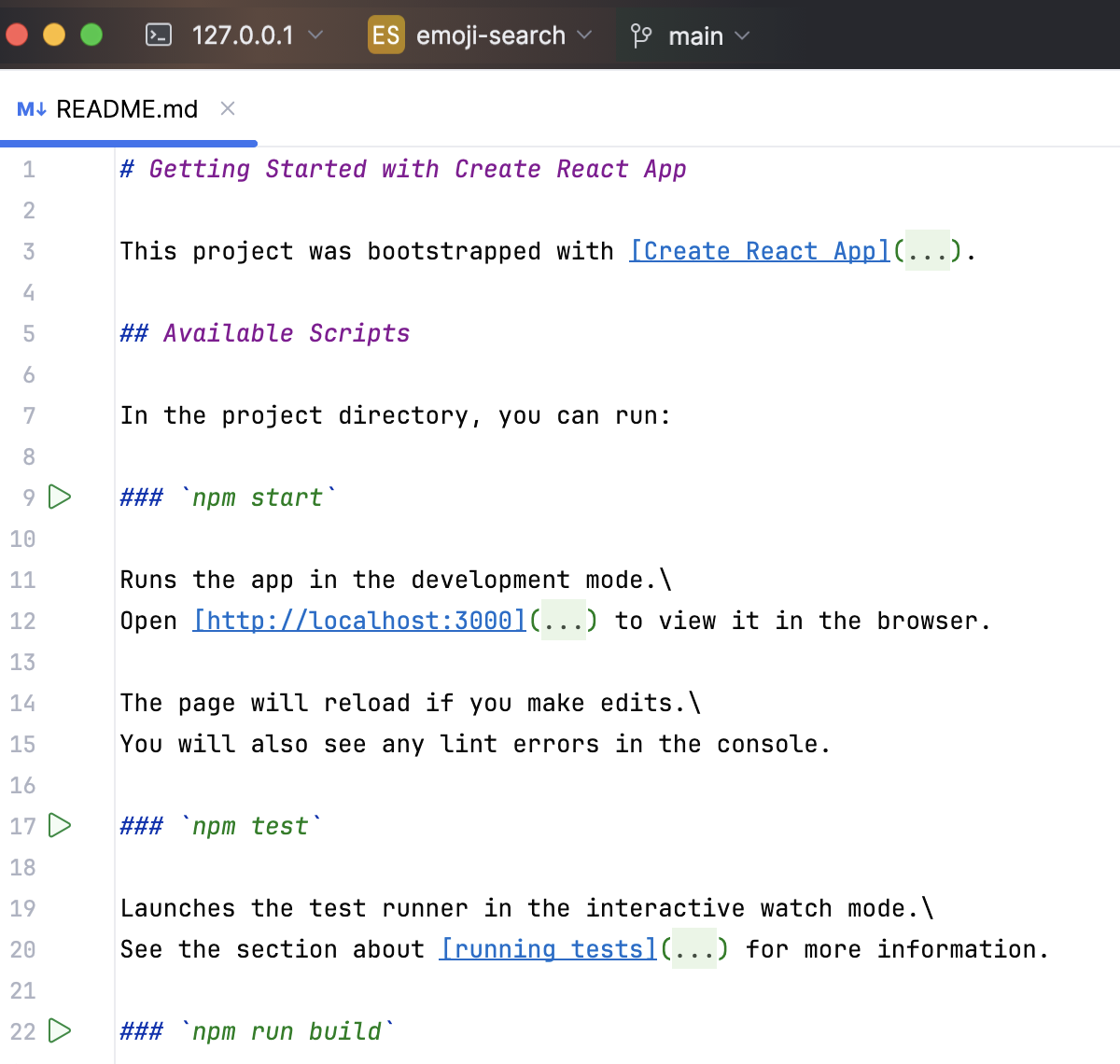
Task: Click line number 20 in the gutter
Action: coord(23,949)
